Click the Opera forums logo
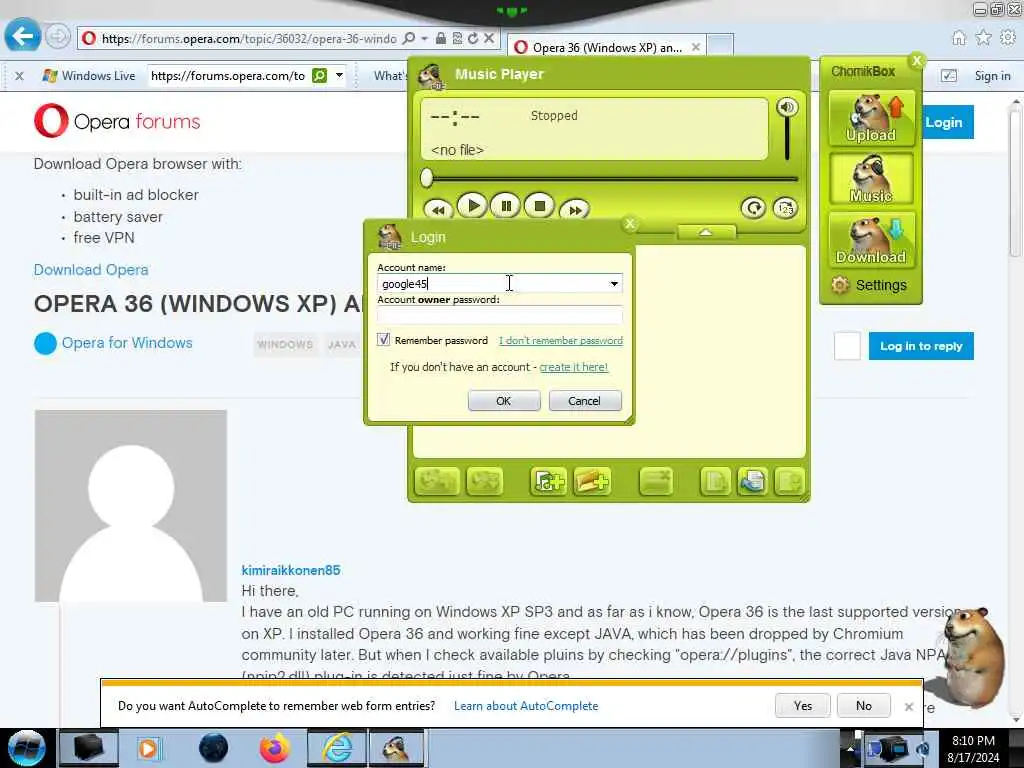This screenshot has height=768, width=1024. pyautogui.click(x=118, y=121)
